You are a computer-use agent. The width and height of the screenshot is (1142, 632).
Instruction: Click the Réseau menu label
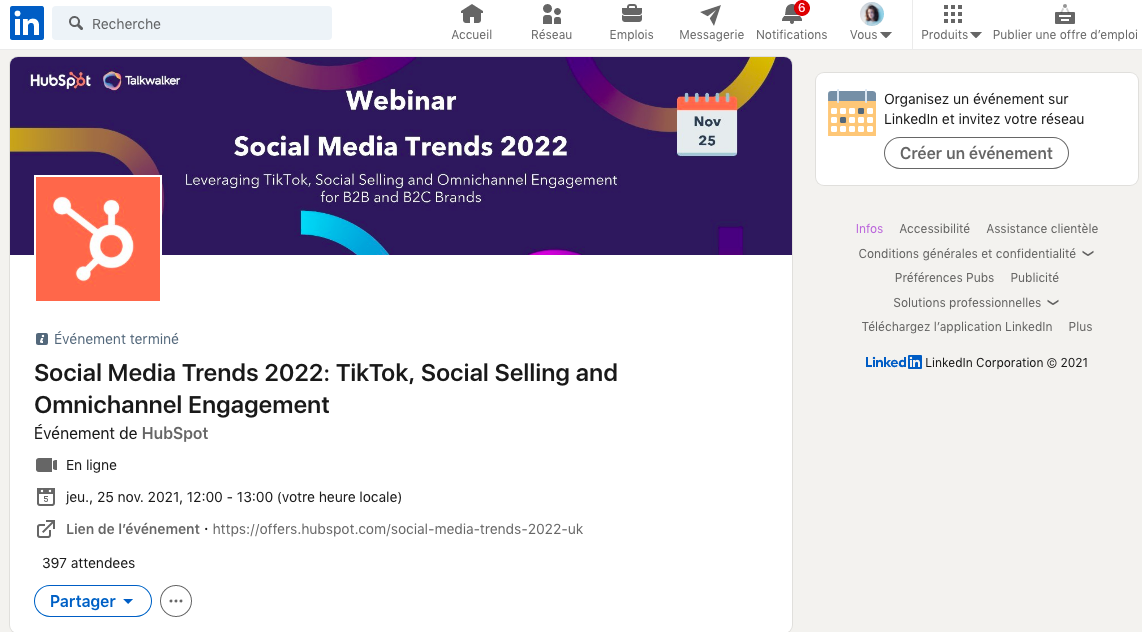551,34
